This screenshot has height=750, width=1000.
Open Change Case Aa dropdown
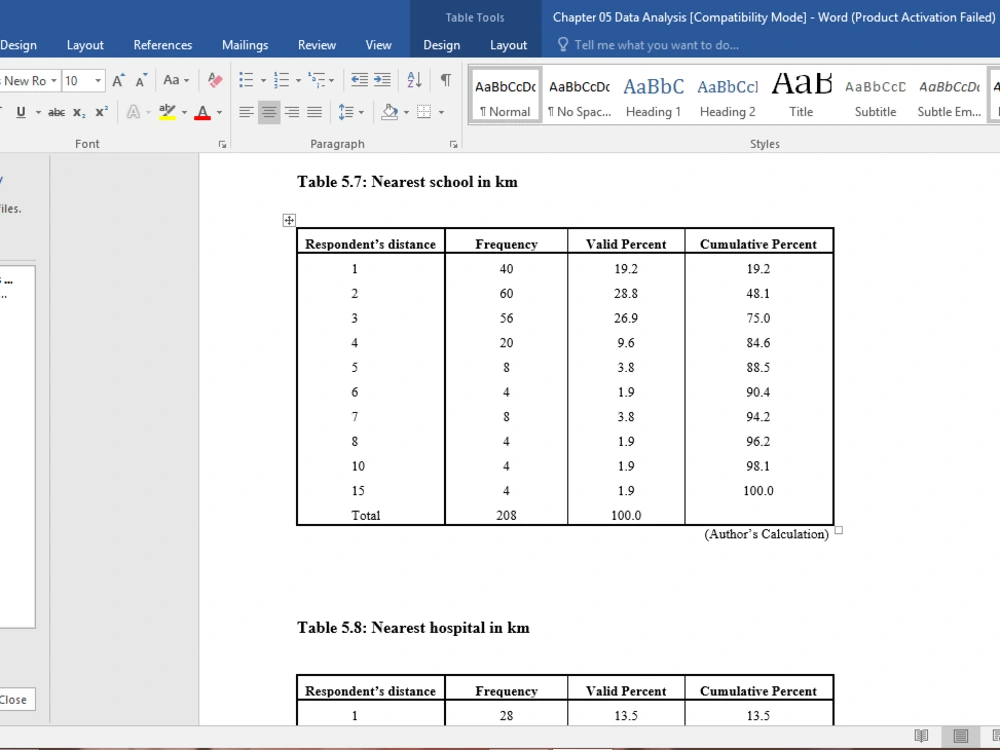[x=176, y=80]
